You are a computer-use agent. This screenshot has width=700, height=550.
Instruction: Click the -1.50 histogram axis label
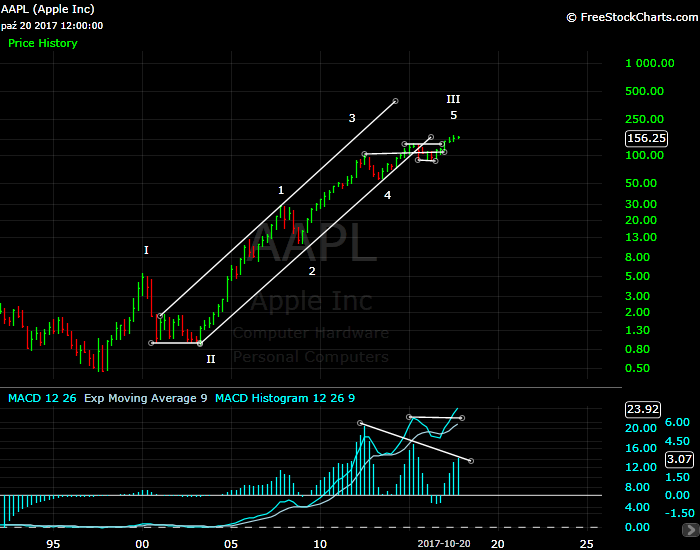[x=679, y=513]
